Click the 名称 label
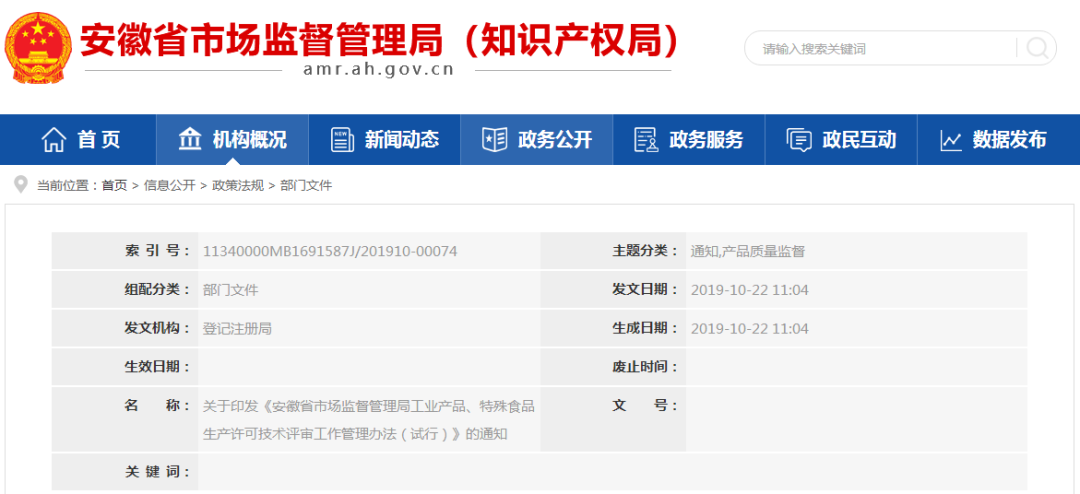Viewport: 1080px width, 494px height. point(158,405)
